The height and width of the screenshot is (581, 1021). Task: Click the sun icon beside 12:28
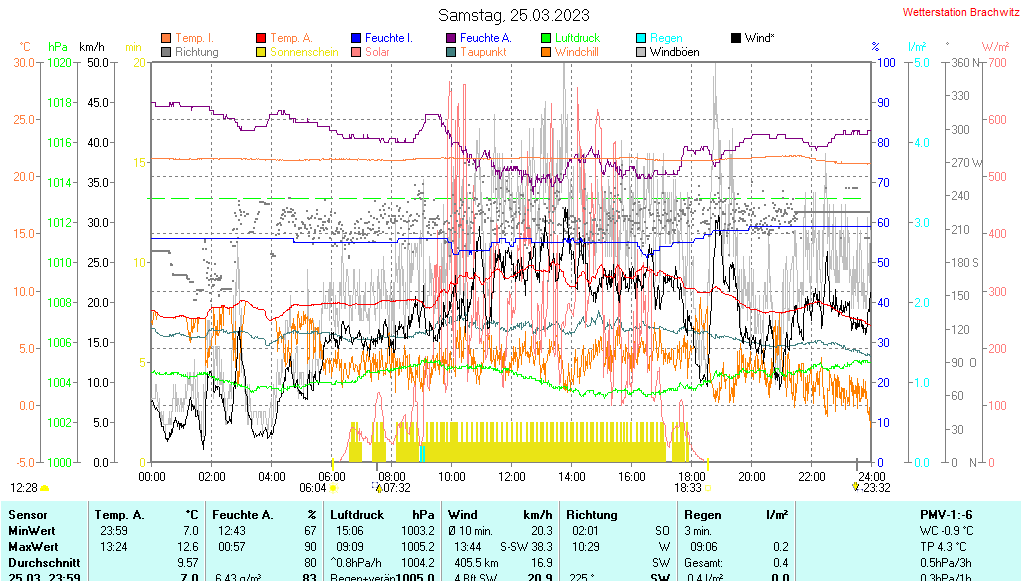pyautogui.click(x=45, y=488)
